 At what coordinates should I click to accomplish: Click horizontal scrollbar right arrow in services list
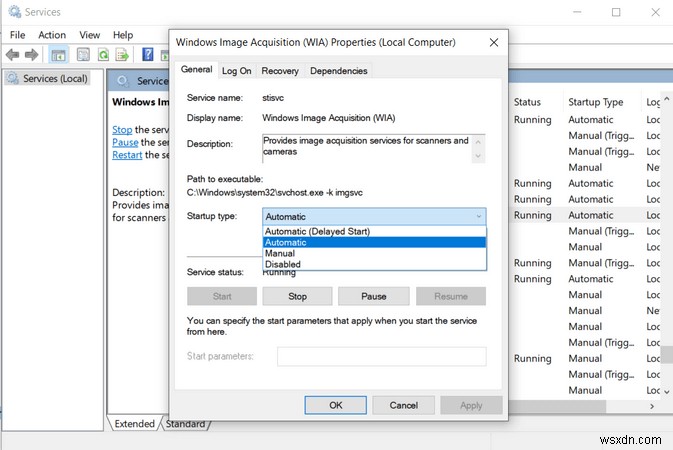click(x=652, y=406)
